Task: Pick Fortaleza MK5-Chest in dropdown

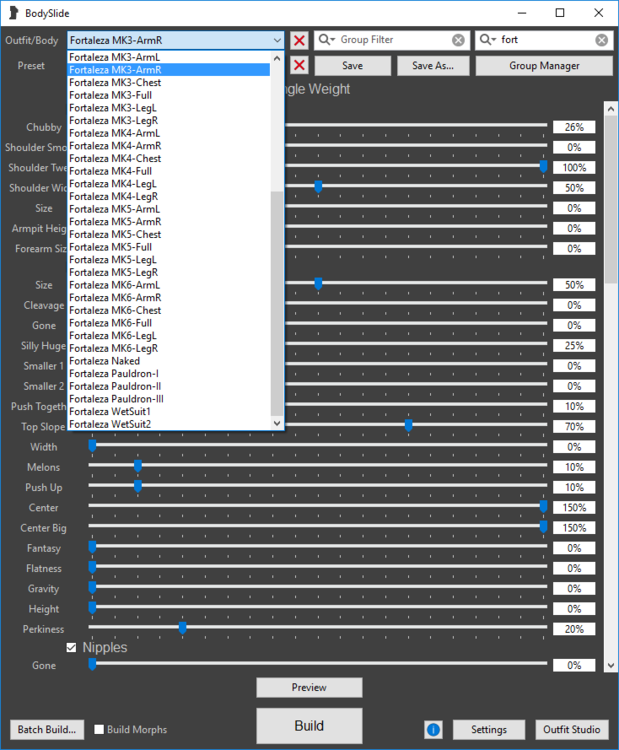Action: pyautogui.click(x=169, y=234)
